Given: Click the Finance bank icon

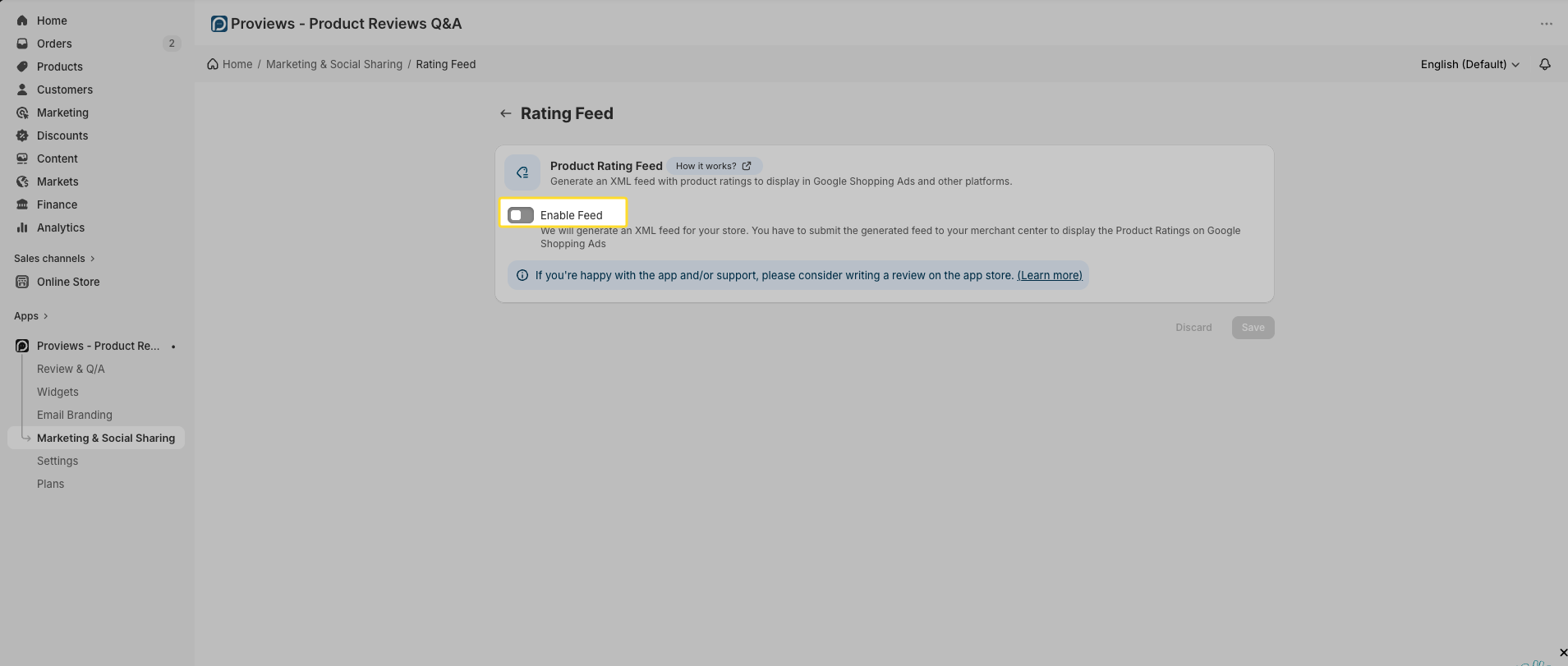Looking at the screenshot, I should 22,204.
